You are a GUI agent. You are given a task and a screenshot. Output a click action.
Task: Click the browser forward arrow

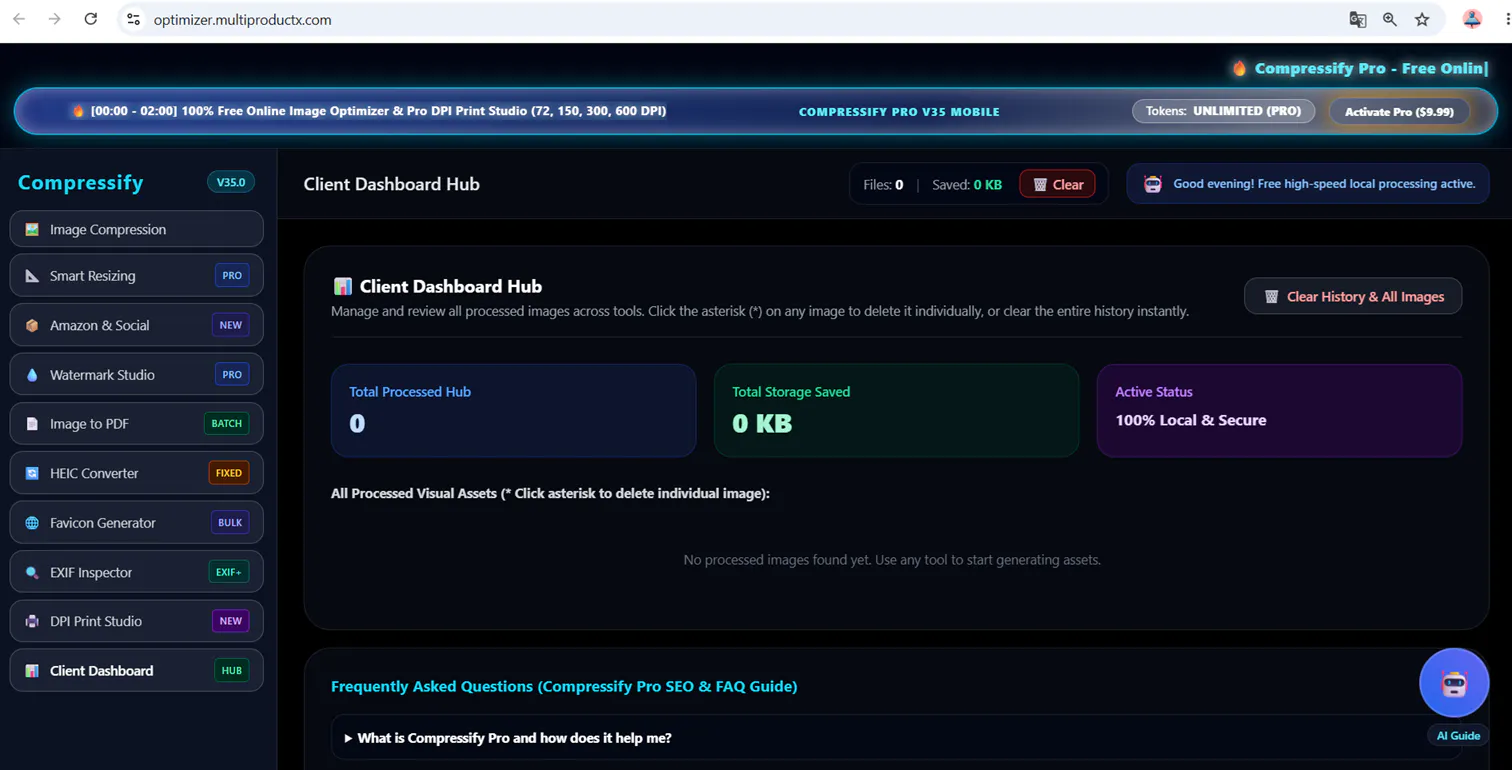pyautogui.click(x=55, y=19)
